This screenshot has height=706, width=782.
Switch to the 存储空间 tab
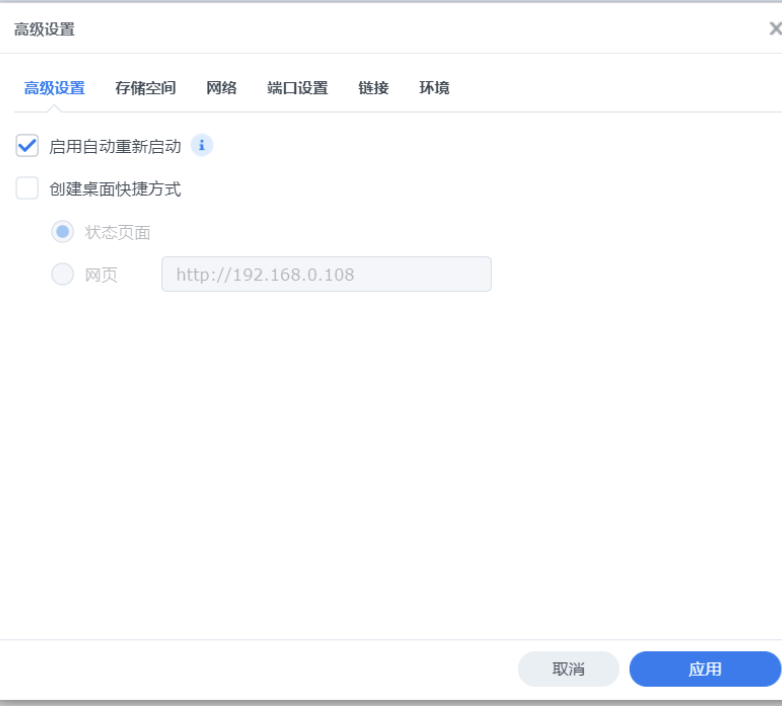pos(145,88)
